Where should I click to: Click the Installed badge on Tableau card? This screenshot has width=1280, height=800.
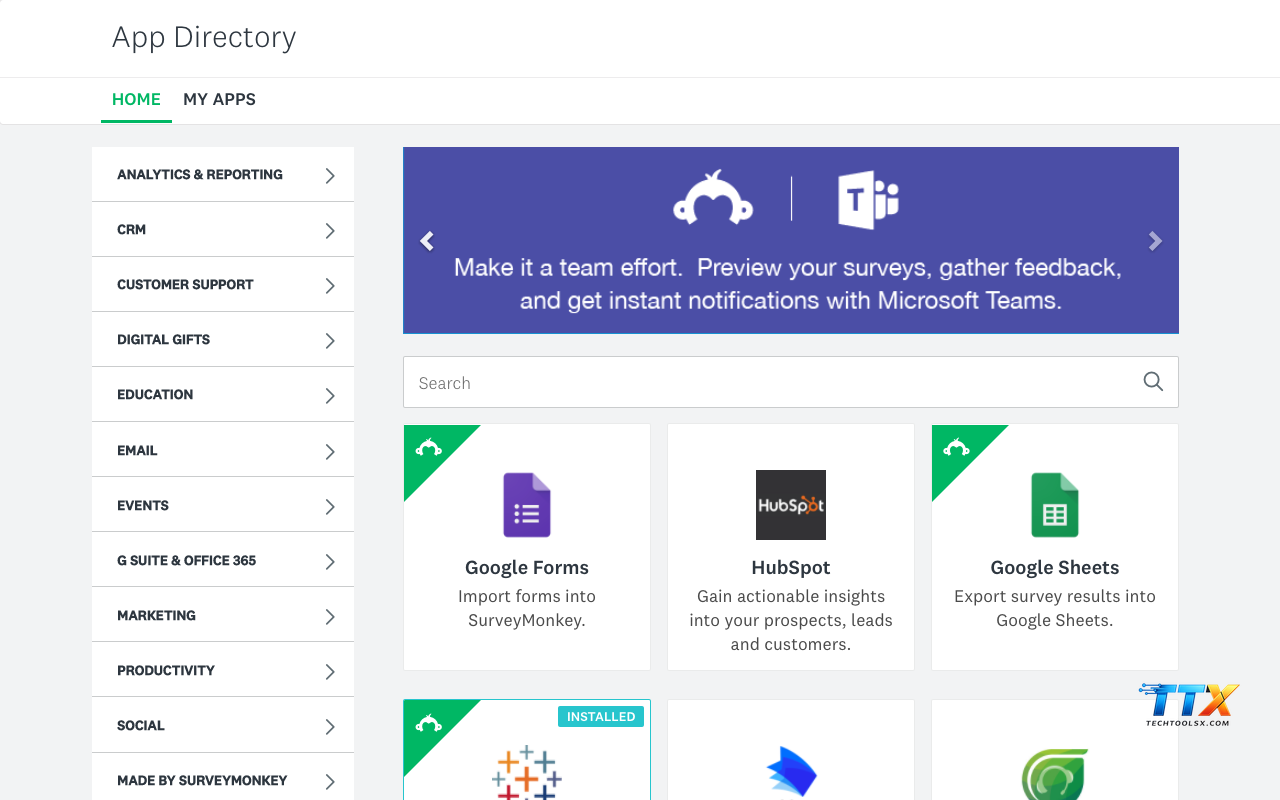coord(601,716)
